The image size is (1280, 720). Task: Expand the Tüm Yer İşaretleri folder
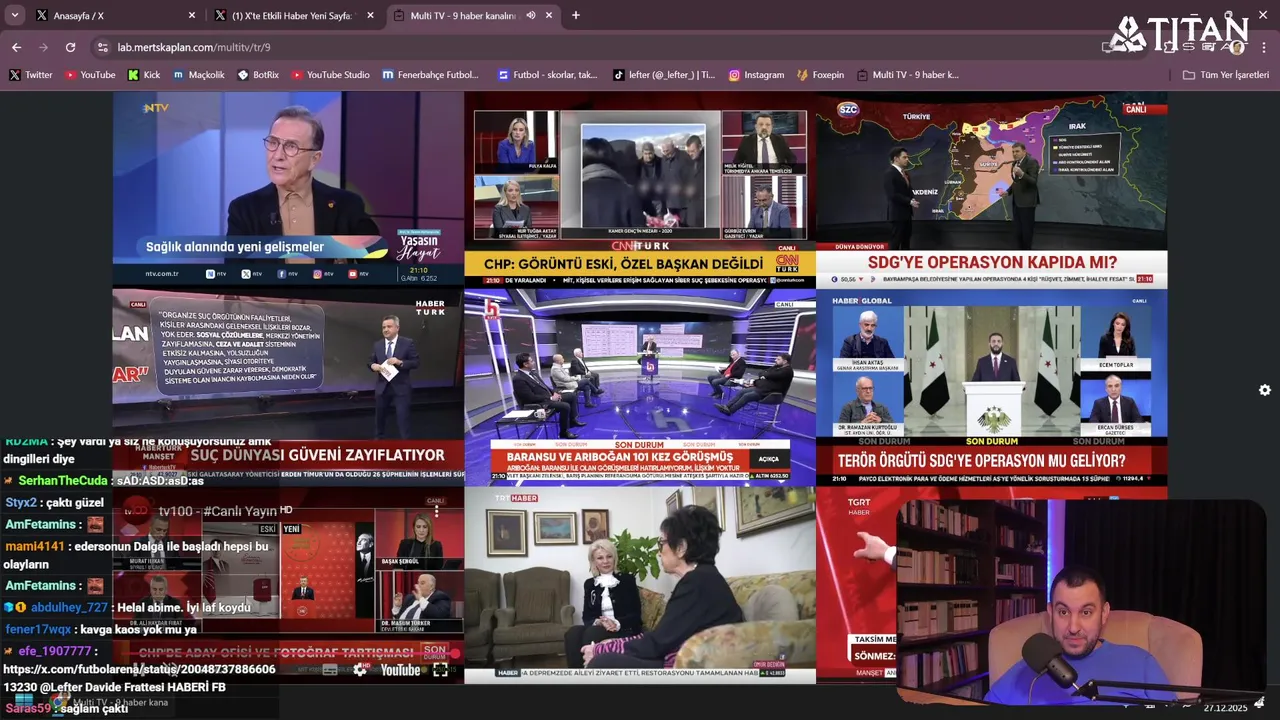(1225, 75)
